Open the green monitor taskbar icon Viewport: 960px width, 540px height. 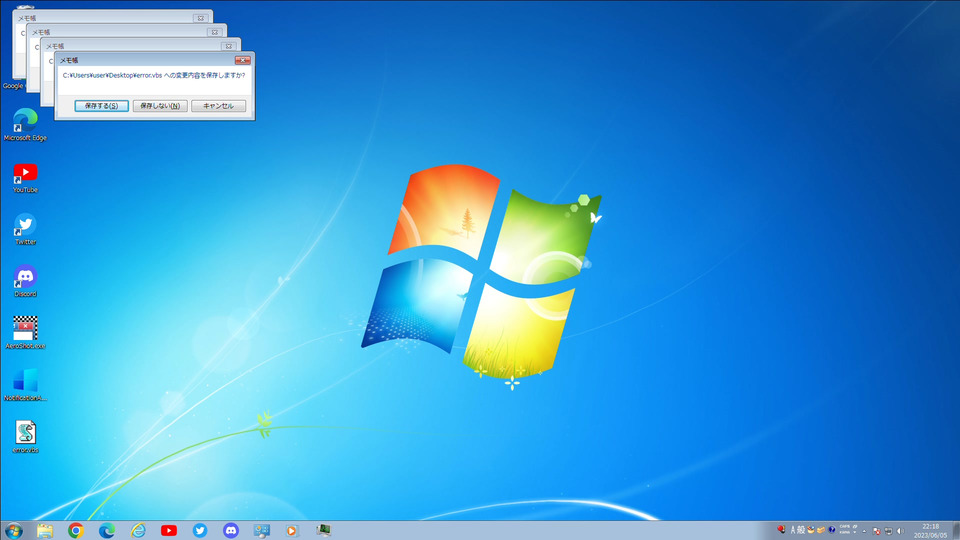click(x=324, y=529)
